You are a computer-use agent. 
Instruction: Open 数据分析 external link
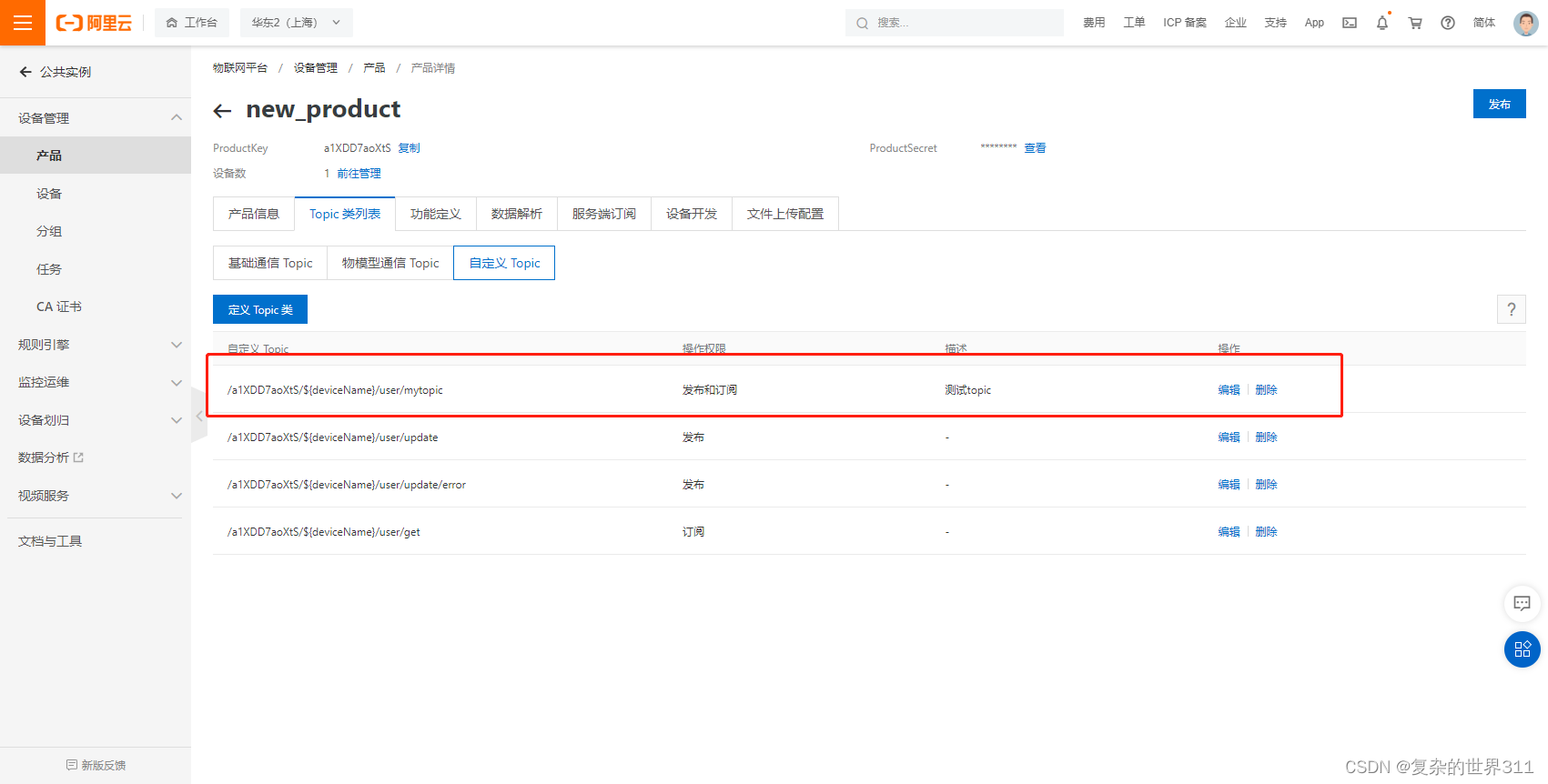(51, 457)
